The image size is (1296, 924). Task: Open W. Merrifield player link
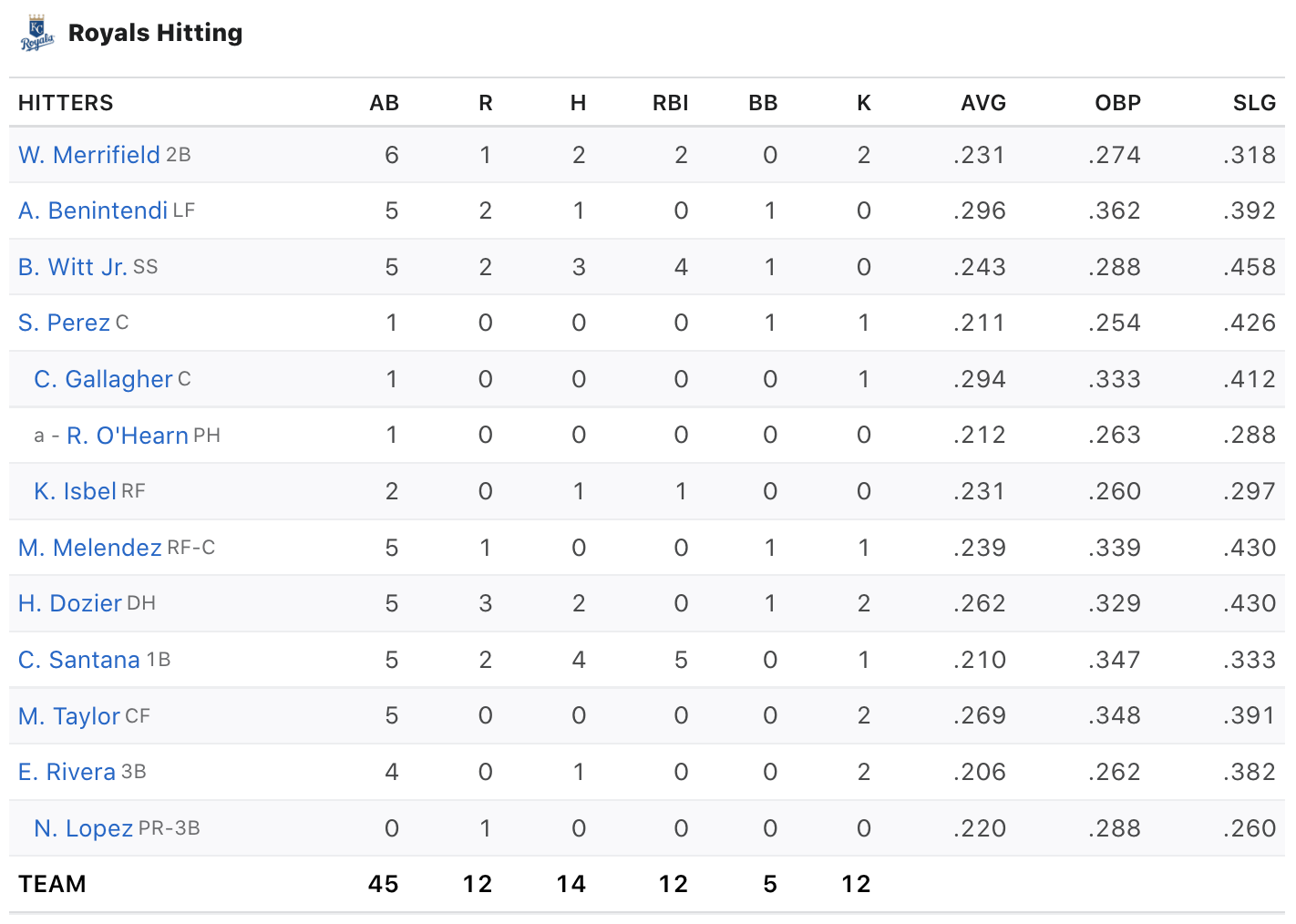(89, 155)
